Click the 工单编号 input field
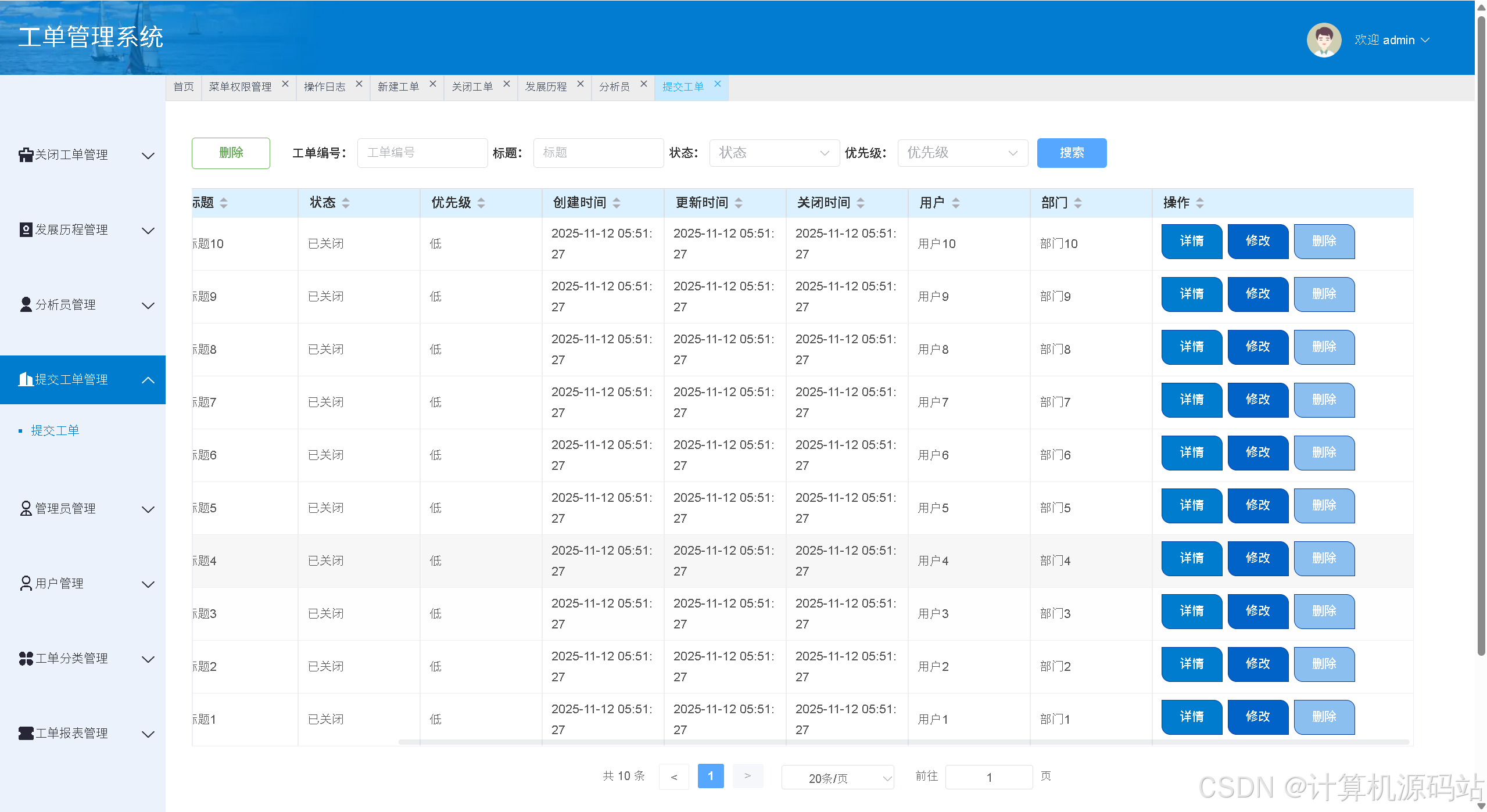This screenshot has height=812, width=1487. [x=422, y=153]
